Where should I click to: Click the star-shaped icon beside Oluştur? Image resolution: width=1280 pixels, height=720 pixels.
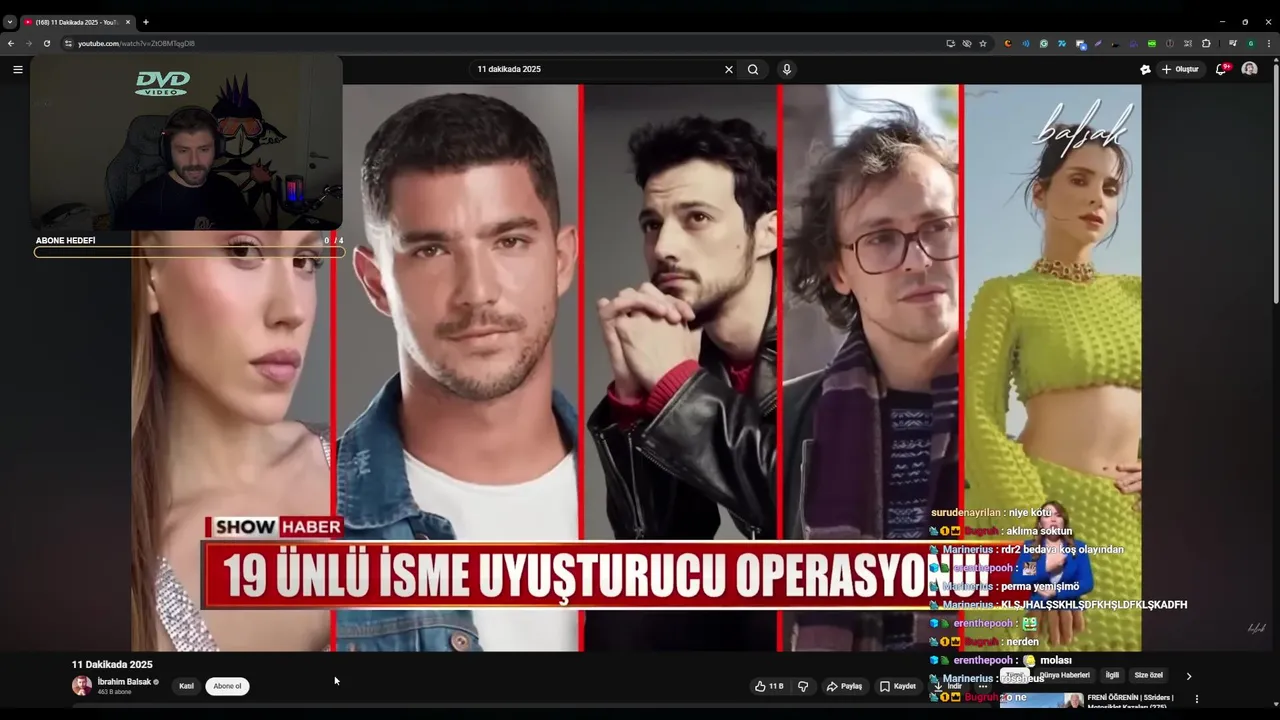(x=1145, y=69)
